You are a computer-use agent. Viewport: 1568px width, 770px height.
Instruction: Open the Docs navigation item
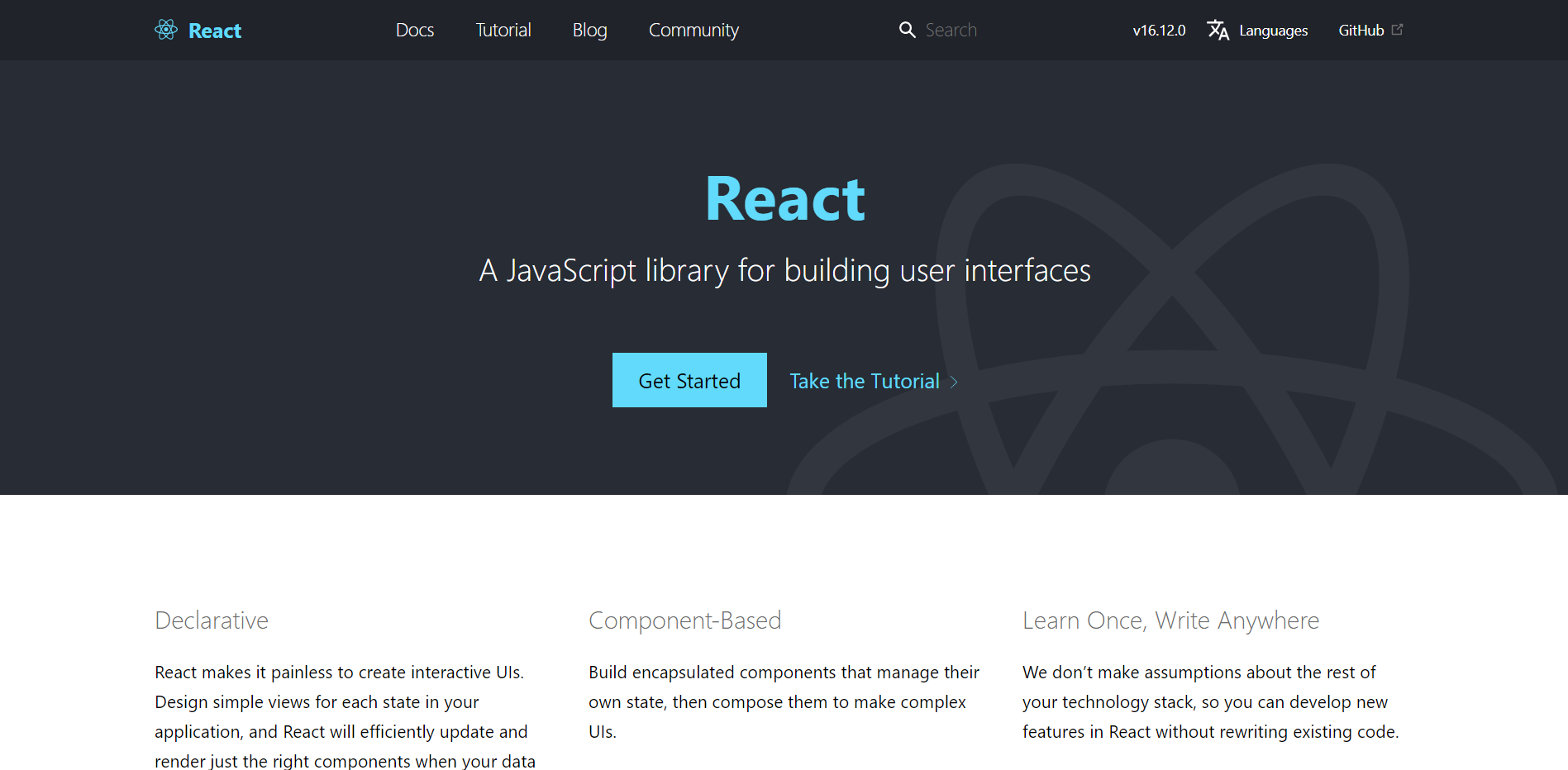(x=415, y=31)
